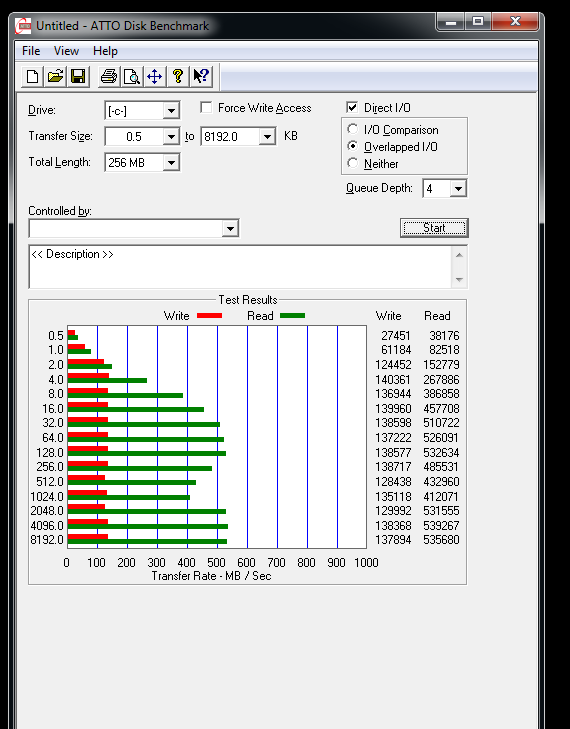Enable the Force Write Access checkbox

click(206, 107)
